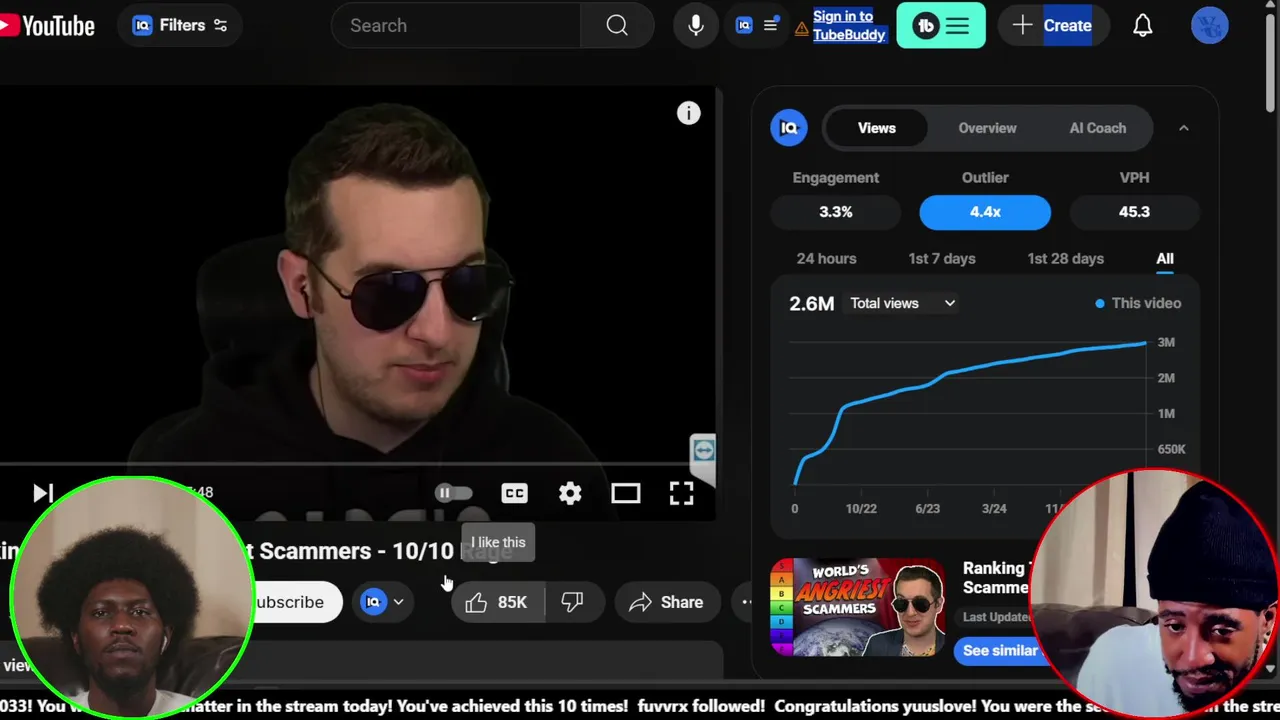Switch to theater mode
The image size is (1280, 720).
click(x=626, y=493)
